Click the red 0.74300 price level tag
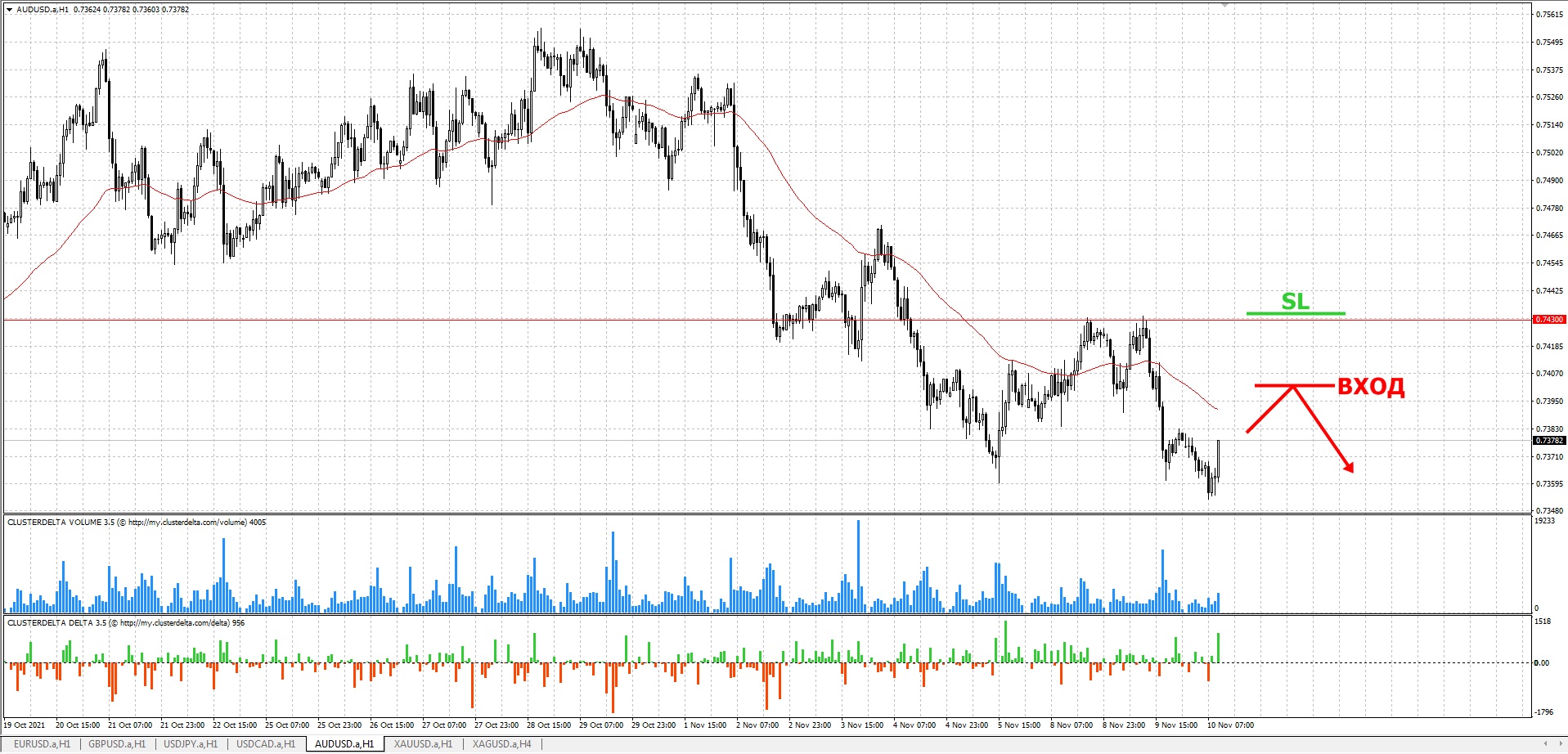1568x754 pixels. 1548,320
